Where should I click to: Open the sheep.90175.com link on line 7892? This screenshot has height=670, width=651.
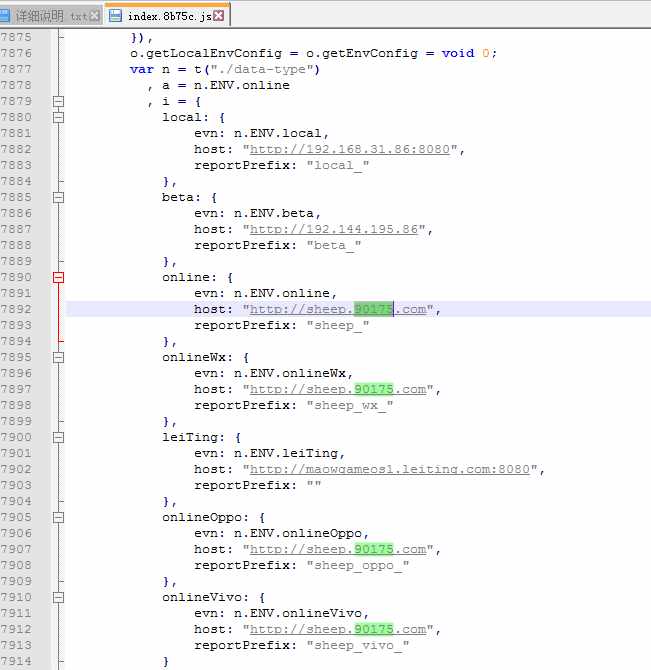pyautogui.click(x=338, y=309)
